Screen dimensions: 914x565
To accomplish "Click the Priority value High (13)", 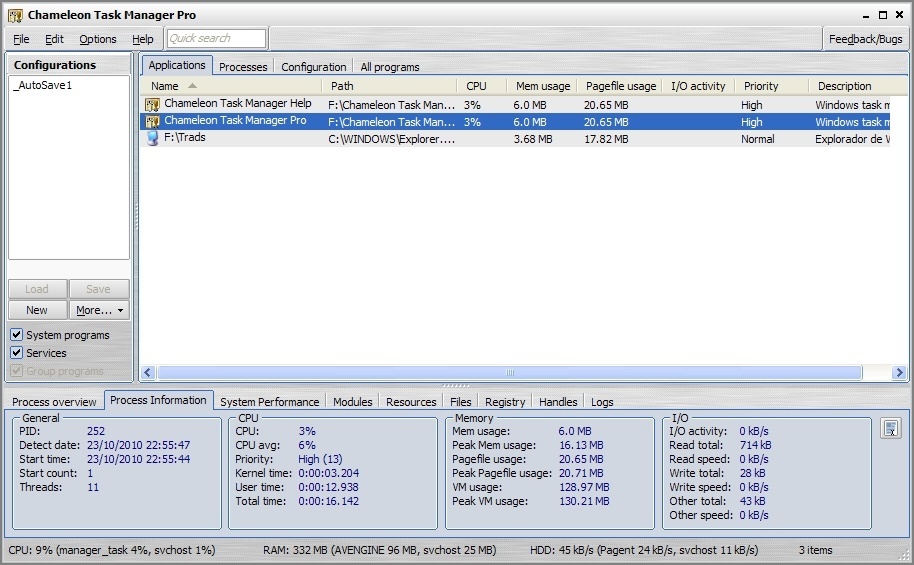I will tap(320, 459).
